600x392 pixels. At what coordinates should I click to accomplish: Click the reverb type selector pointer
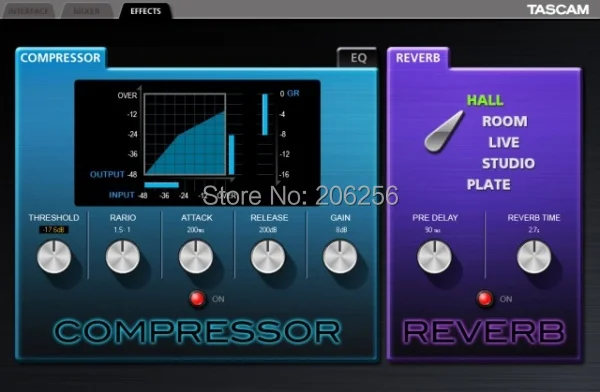tap(444, 131)
